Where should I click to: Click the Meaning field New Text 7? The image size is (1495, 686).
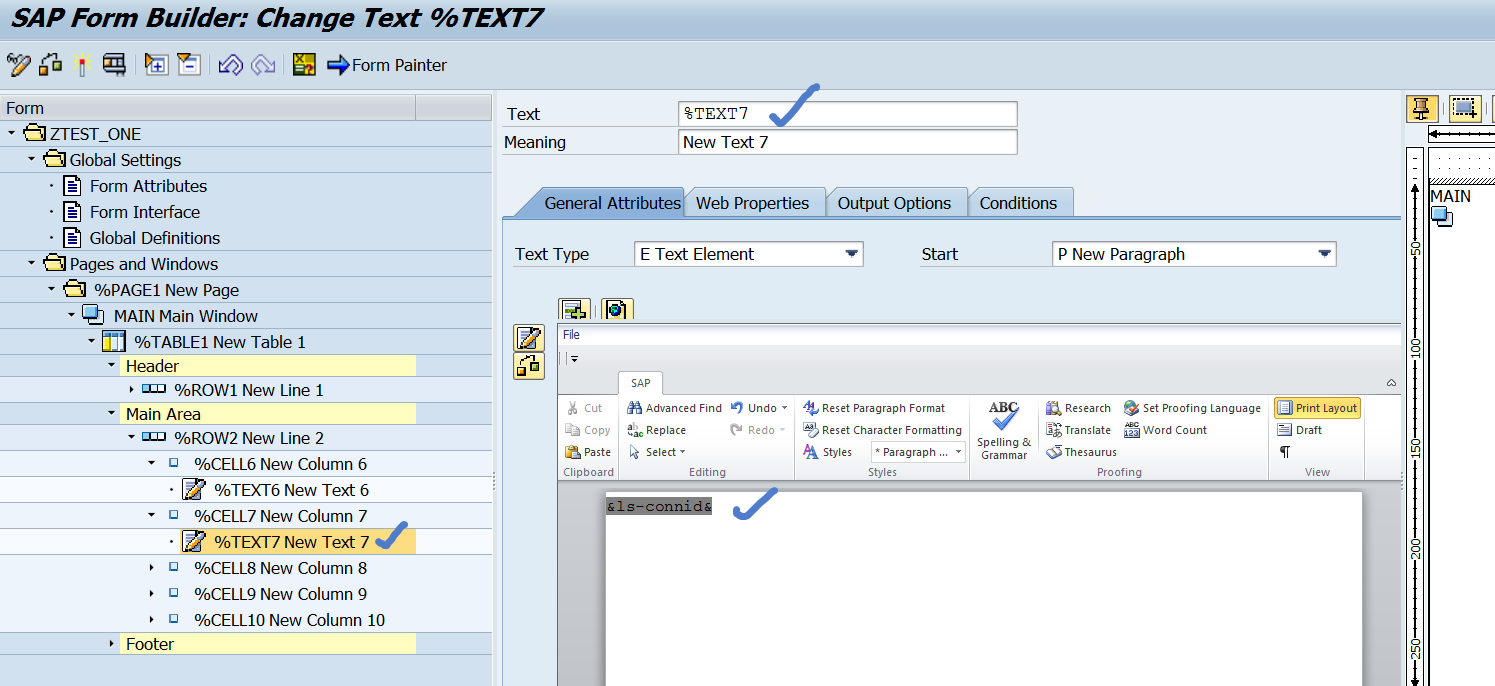[847, 142]
